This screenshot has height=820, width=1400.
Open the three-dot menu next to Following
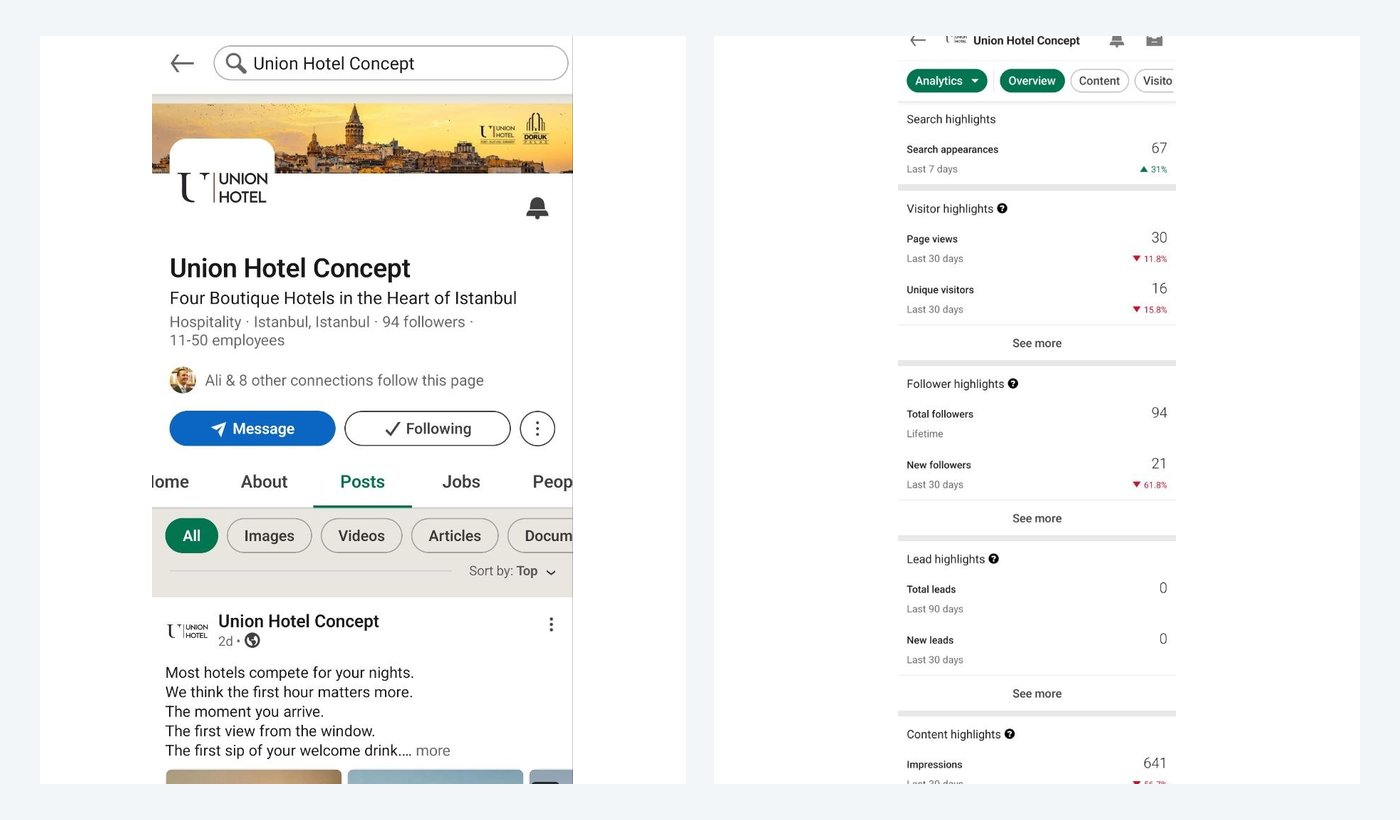click(x=537, y=429)
